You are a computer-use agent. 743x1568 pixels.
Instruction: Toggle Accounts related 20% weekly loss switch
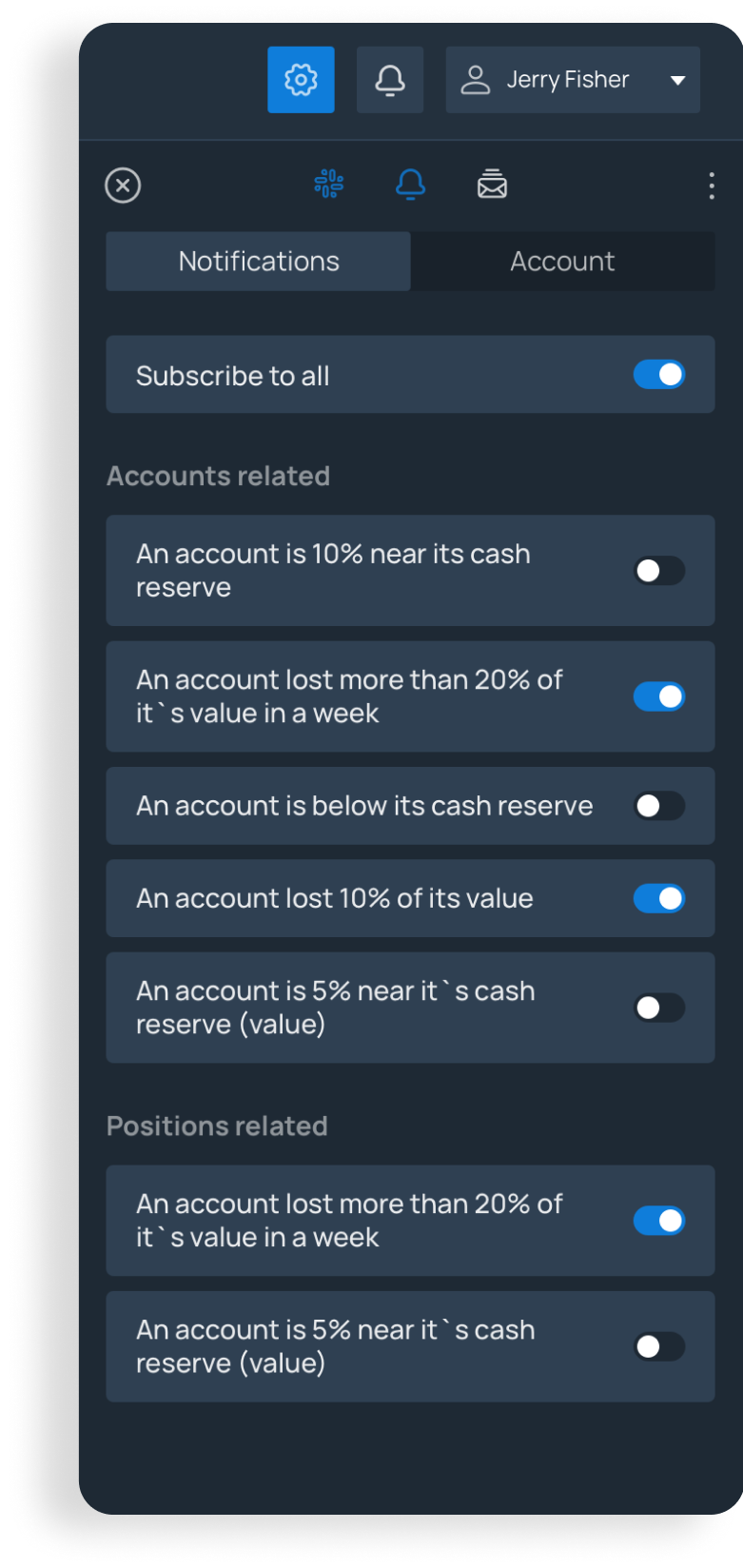click(659, 696)
